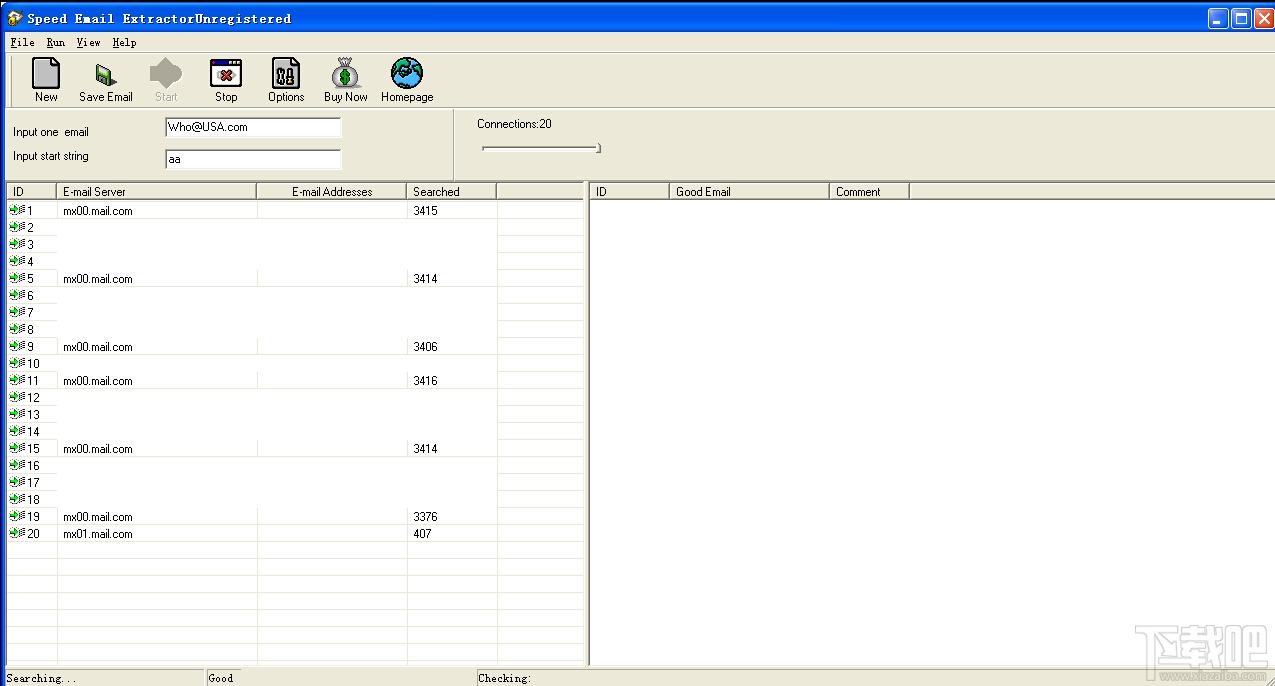Select connection row icon 3
Viewport: 1275px width, 686px height.
[17, 244]
